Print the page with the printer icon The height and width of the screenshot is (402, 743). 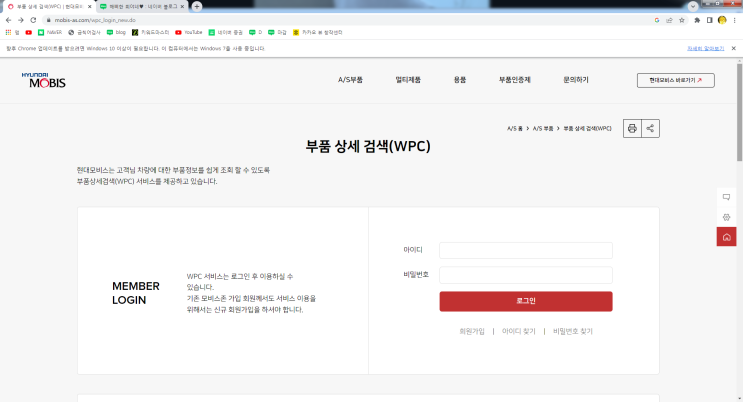[x=632, y=128]
